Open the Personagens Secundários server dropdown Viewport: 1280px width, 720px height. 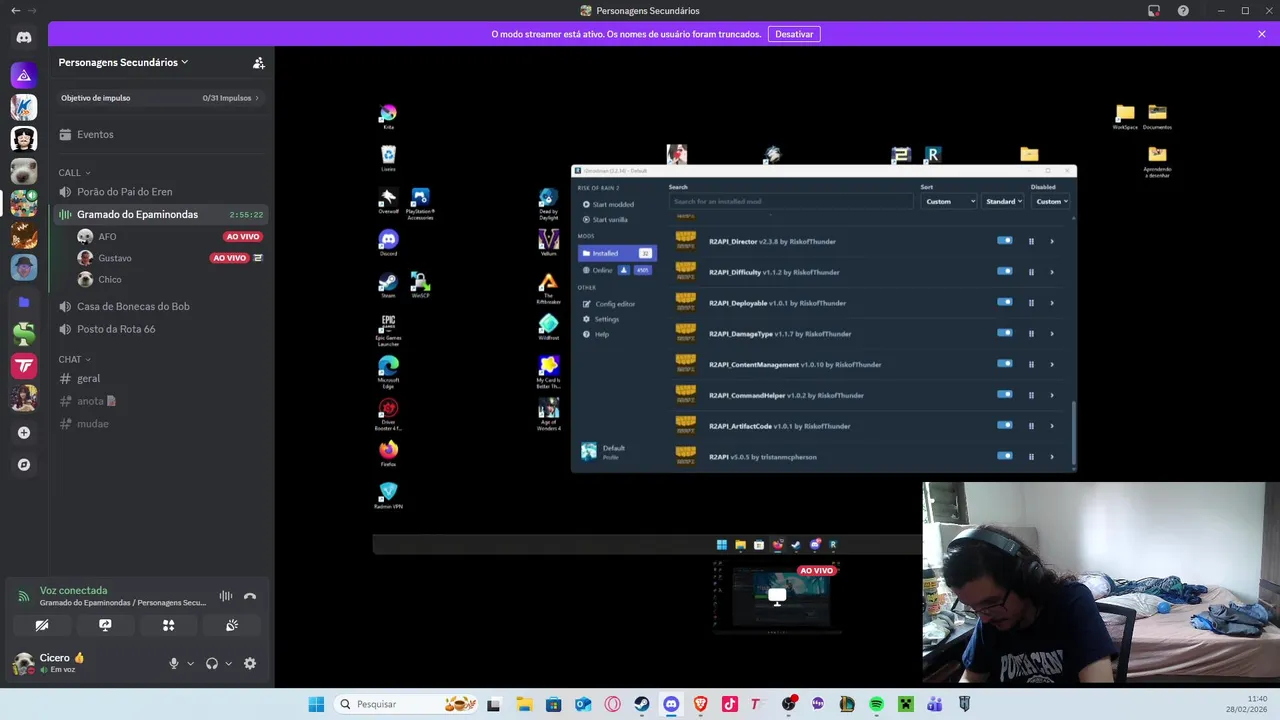coord(124,62)
